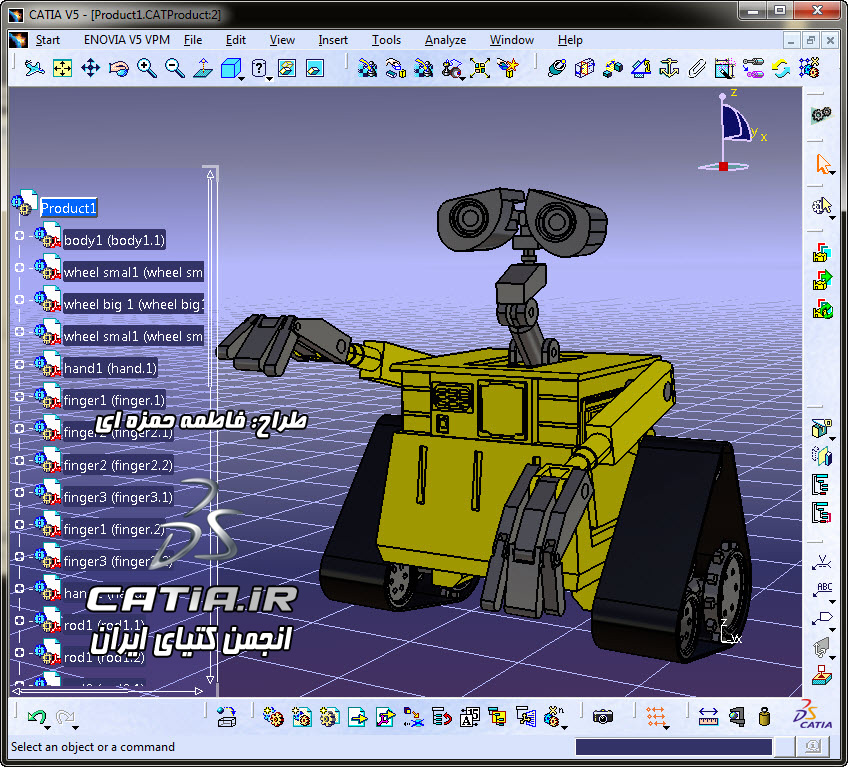Image resolution: width=848 pixels, height=767 pixels.
Task: Expand the finger1 (finger.1) tree node
Action: [19, 396]
